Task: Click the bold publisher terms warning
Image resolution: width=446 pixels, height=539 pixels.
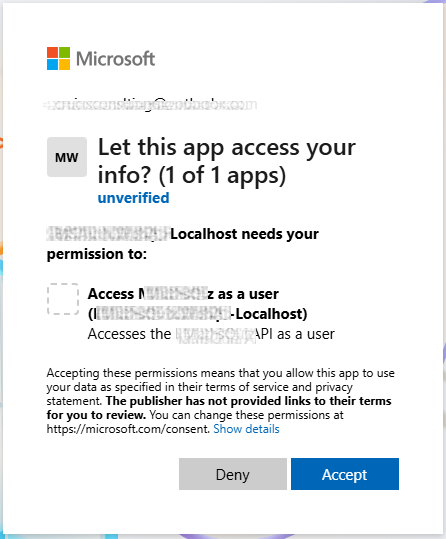Action: 219,408
